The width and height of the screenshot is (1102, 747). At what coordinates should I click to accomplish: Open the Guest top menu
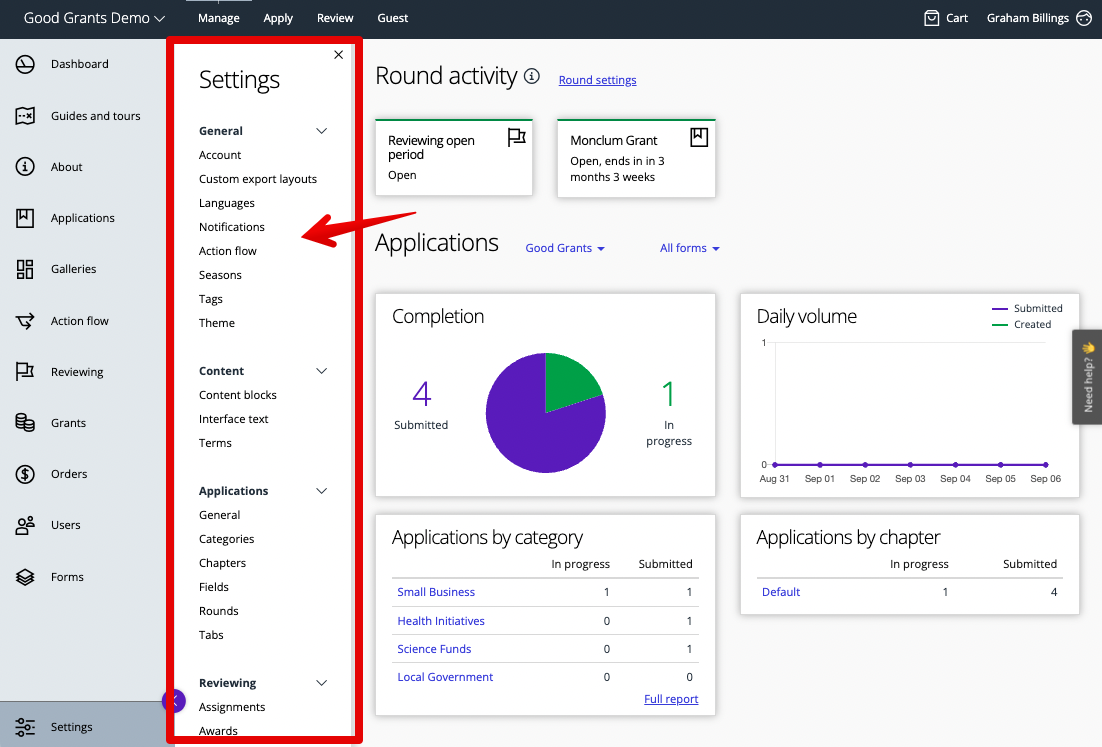click(393, 18)
